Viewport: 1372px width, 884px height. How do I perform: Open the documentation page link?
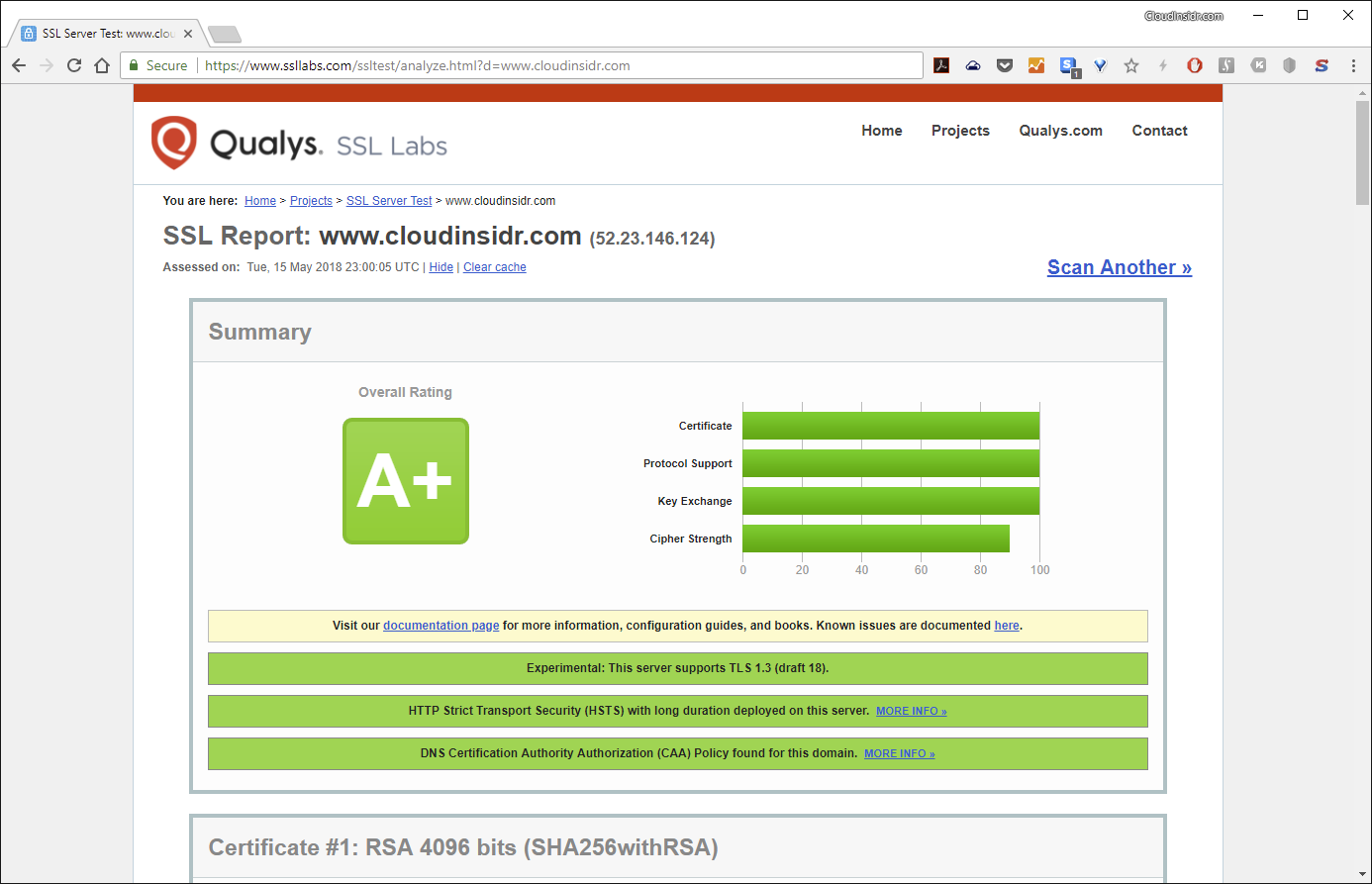[441, 626]
